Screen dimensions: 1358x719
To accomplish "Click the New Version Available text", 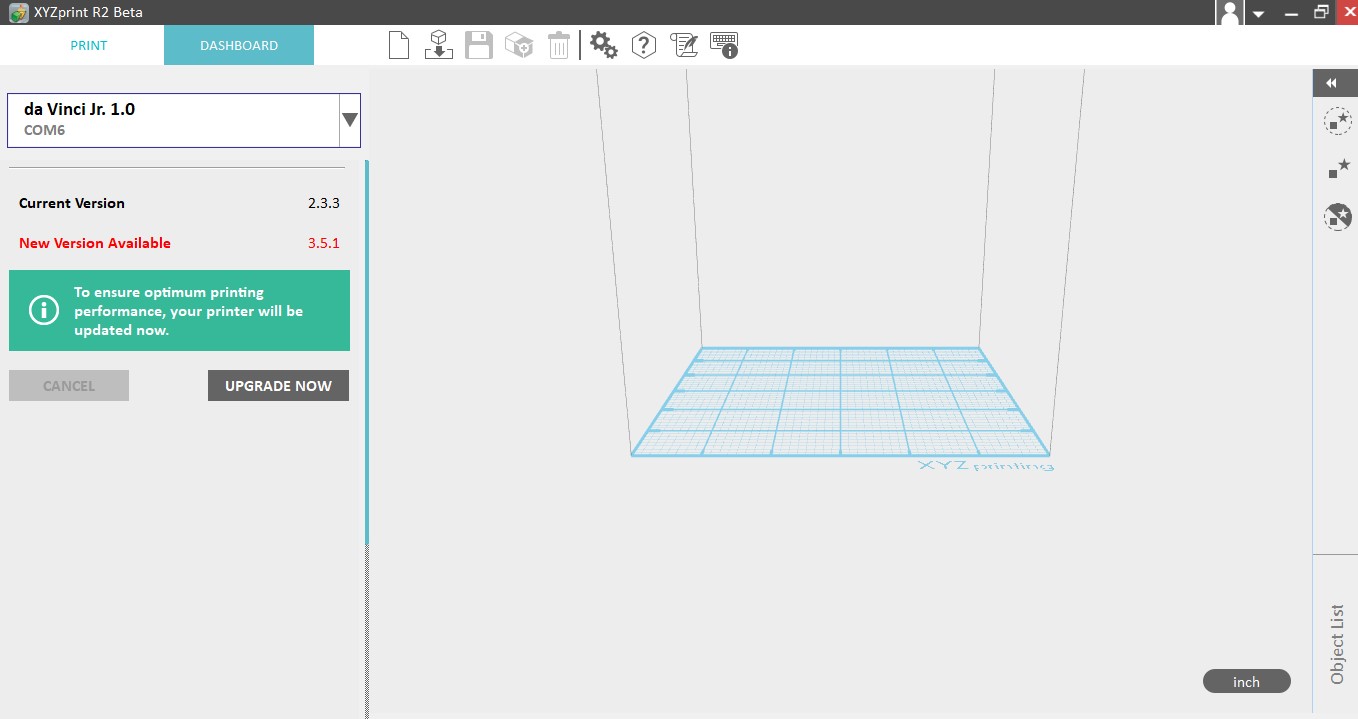I will point(95,243).
